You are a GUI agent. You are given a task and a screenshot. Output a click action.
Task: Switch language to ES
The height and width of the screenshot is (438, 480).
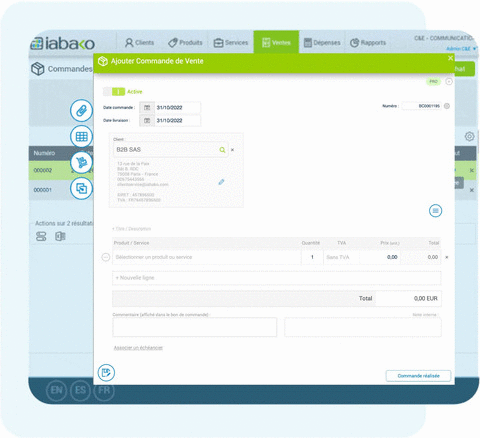80,390
